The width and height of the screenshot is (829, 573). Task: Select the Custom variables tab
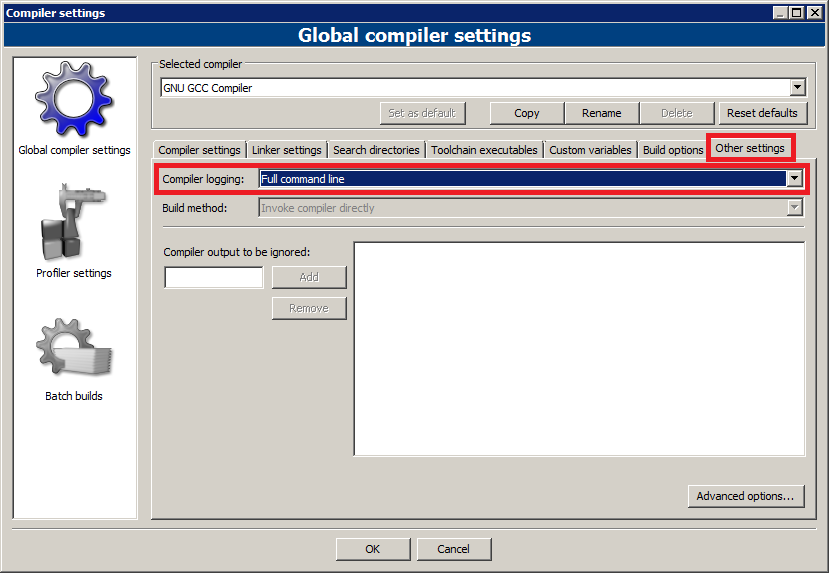pos(590,150)
